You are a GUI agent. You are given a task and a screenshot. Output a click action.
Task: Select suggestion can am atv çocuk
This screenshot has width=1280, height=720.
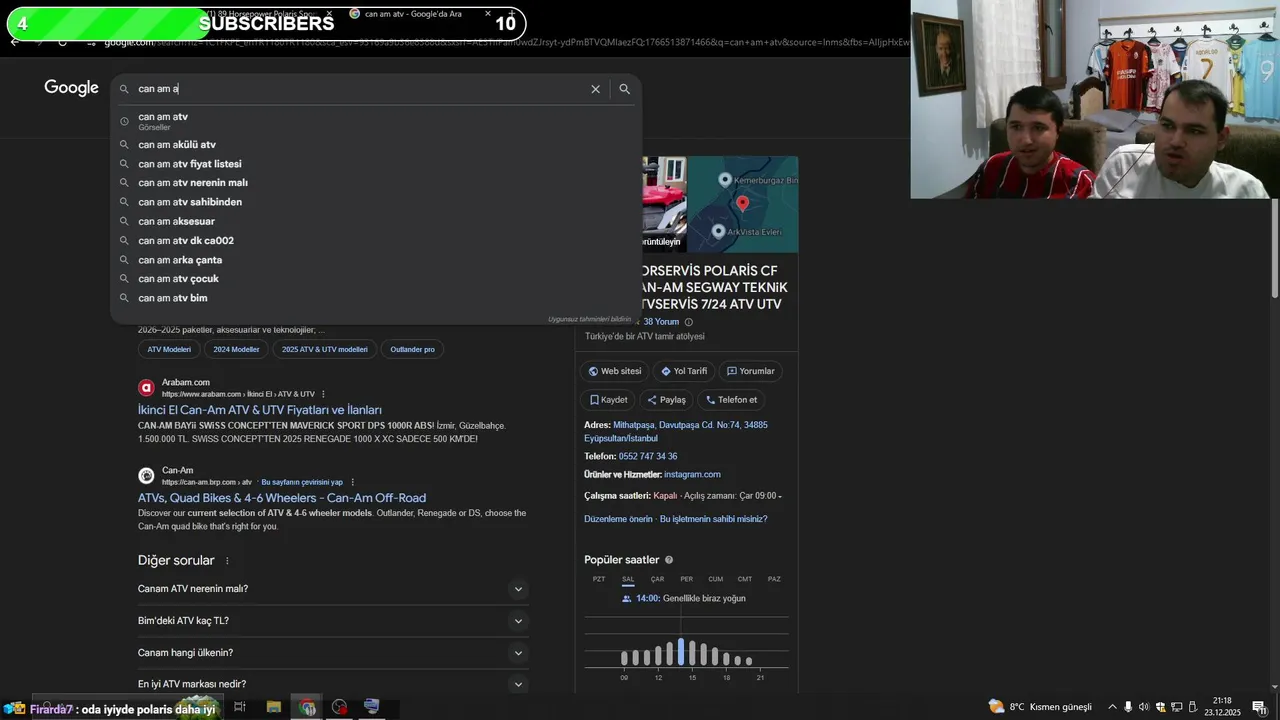tap(375, 279)
